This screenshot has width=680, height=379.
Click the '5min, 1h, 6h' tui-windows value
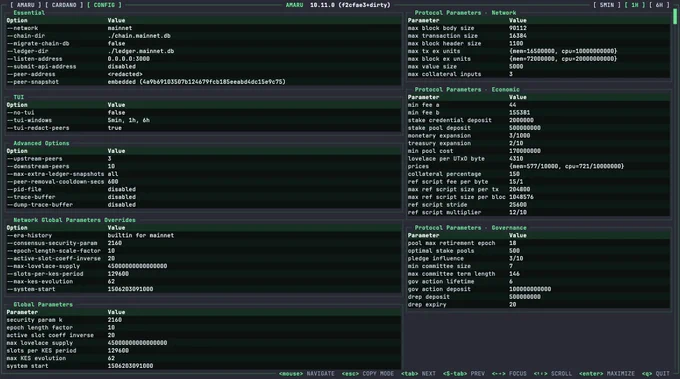pos(129,120)
